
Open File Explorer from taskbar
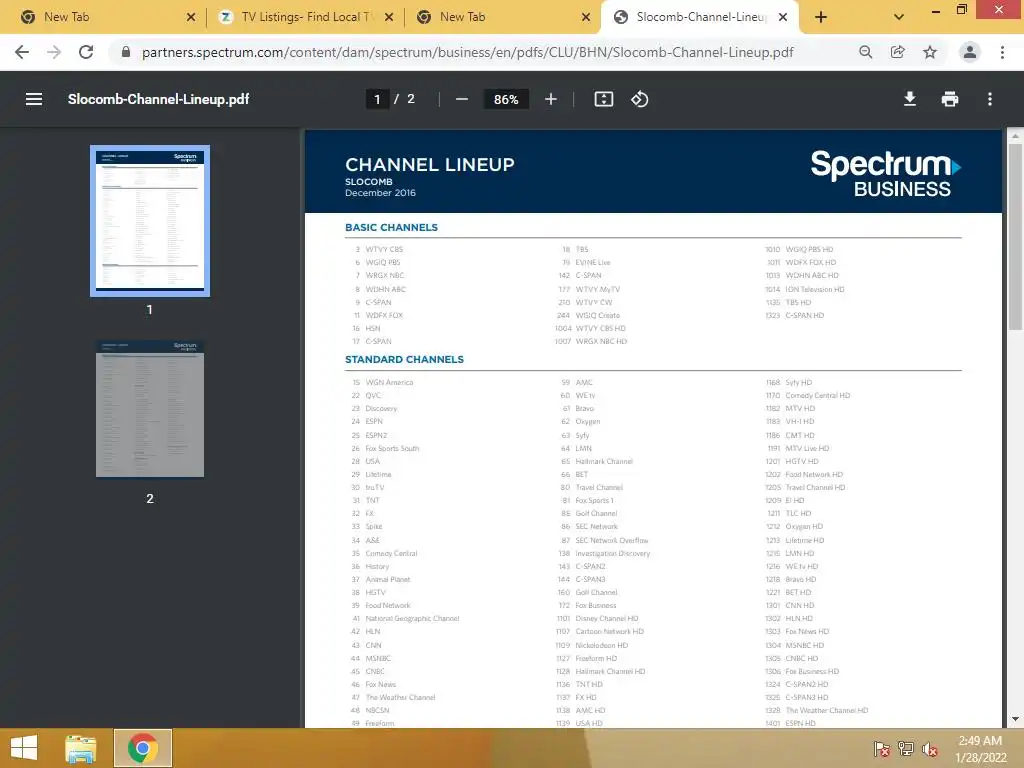point(80,748)
